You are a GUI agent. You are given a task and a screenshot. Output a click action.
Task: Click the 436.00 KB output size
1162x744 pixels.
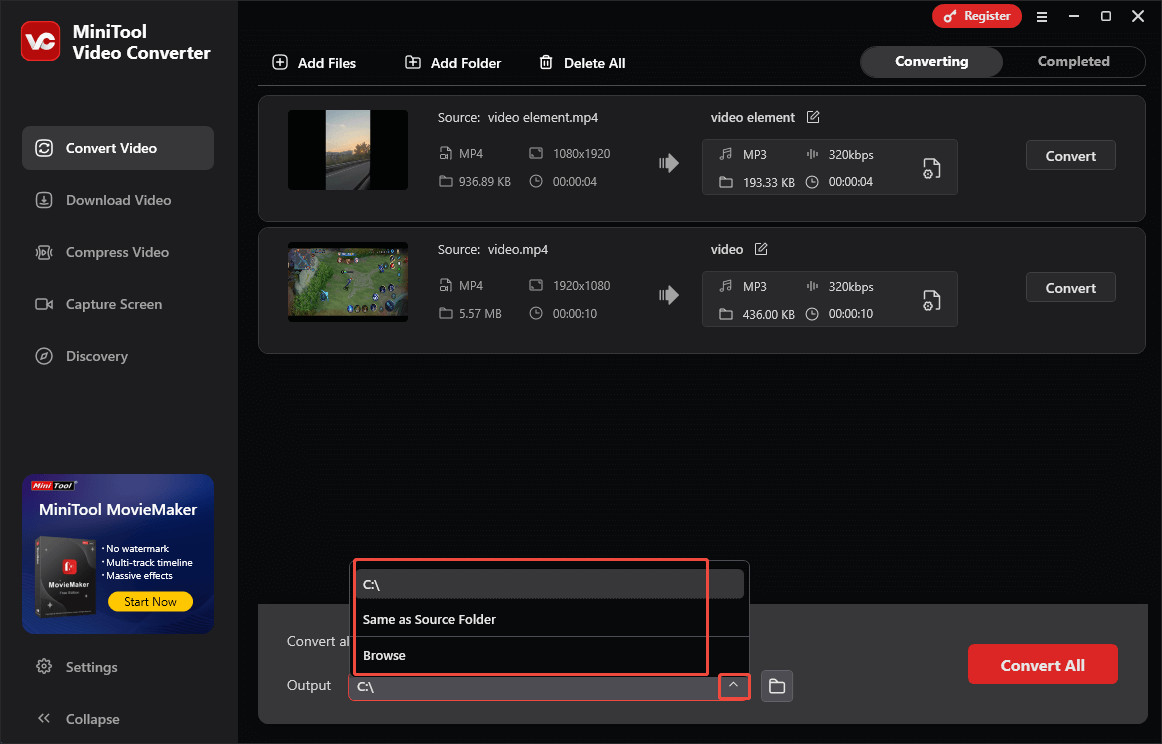point(768,314)
